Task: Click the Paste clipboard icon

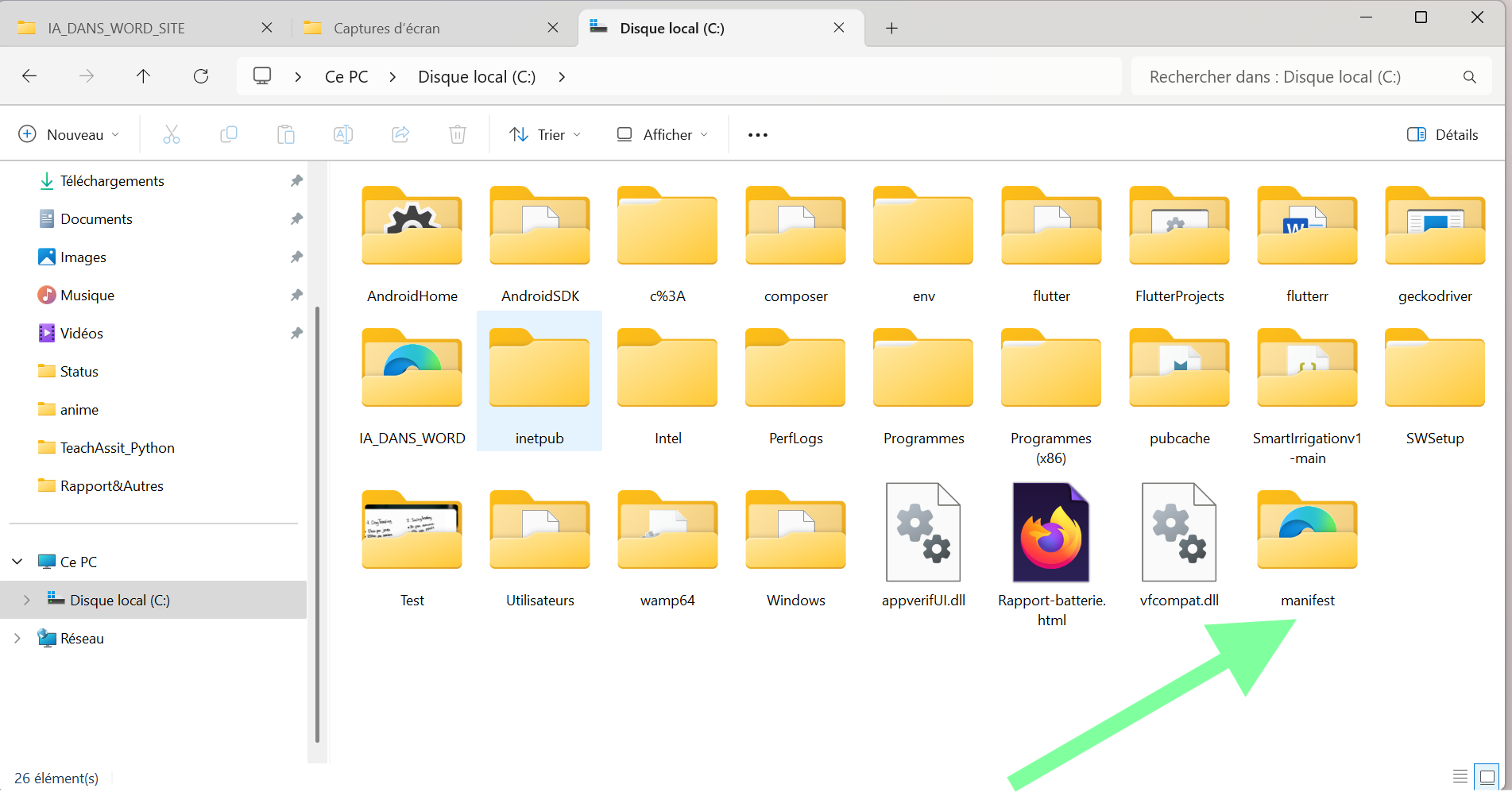Action: (286, 134)
